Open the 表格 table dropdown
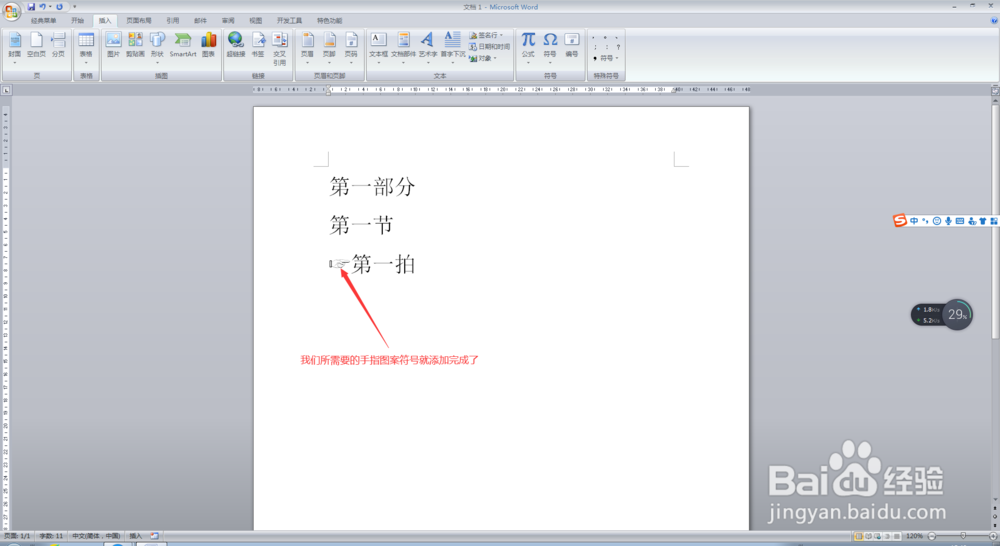 click(86, 48)
